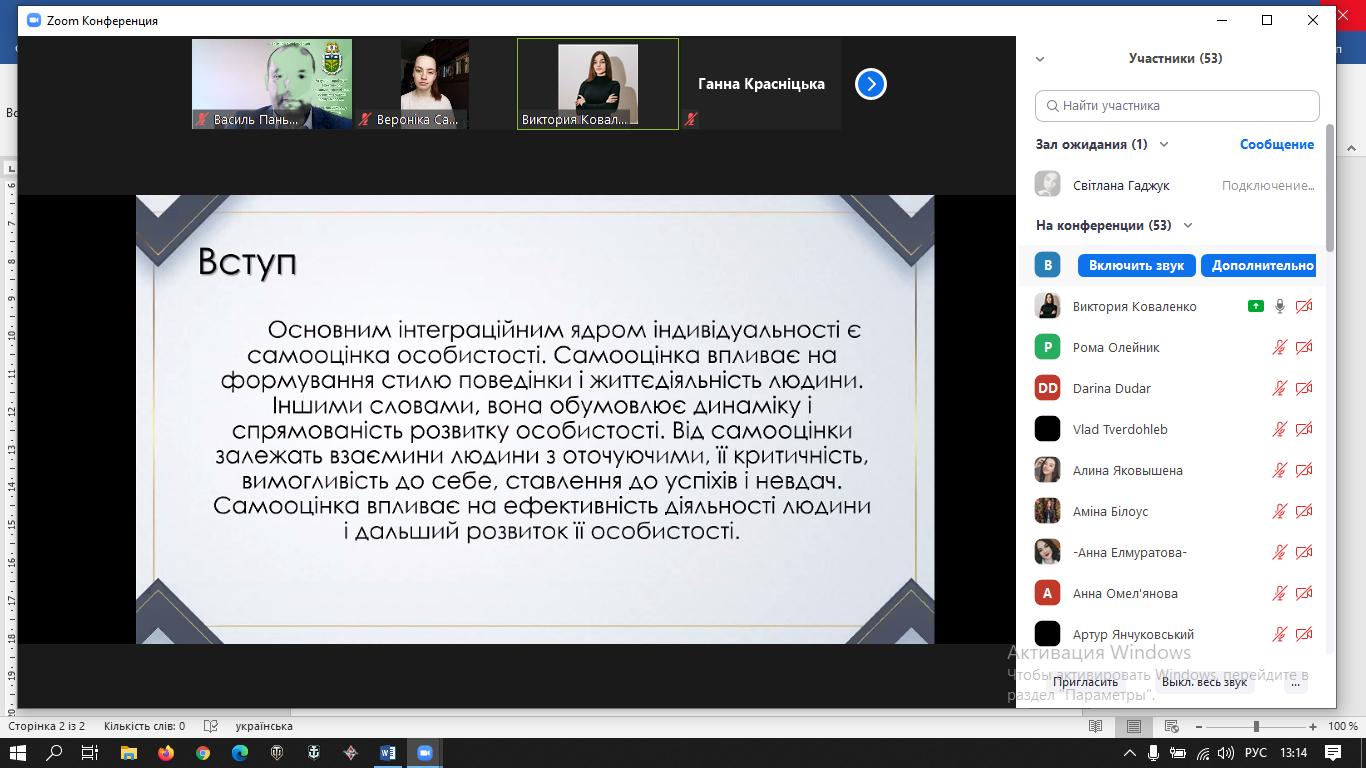The width and height of the screenshot is (1366, 768).
Task: Click the Дополнительно button
Action: pyautogui.click(x=1262, y=266)
